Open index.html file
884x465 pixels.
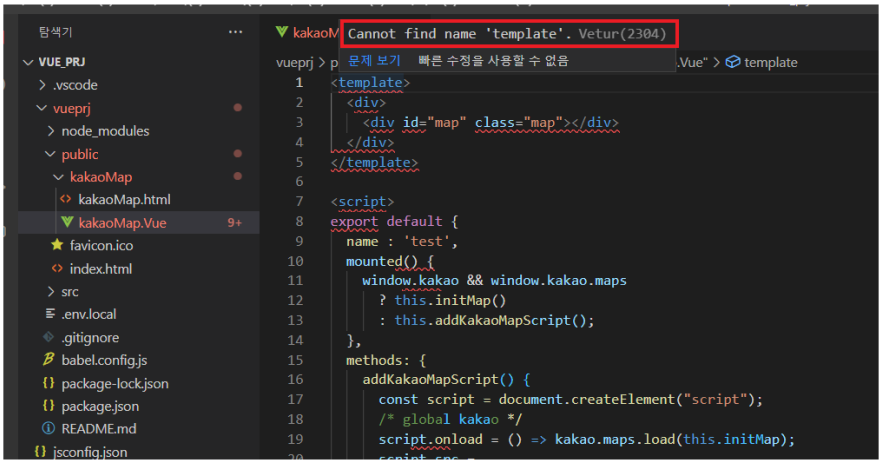(101, 269)
